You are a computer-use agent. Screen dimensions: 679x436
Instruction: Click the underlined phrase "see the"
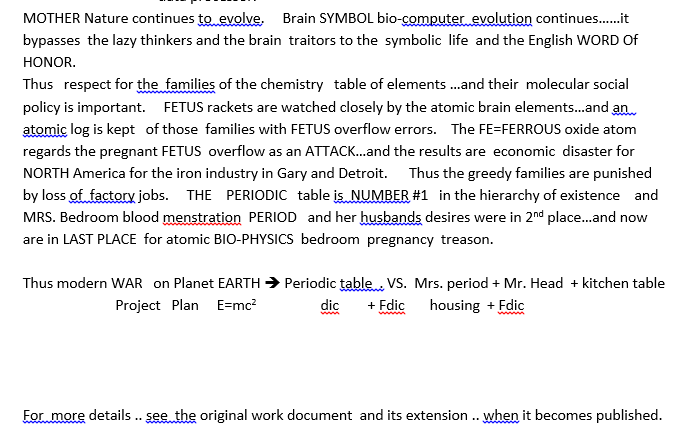click(171, 415)
